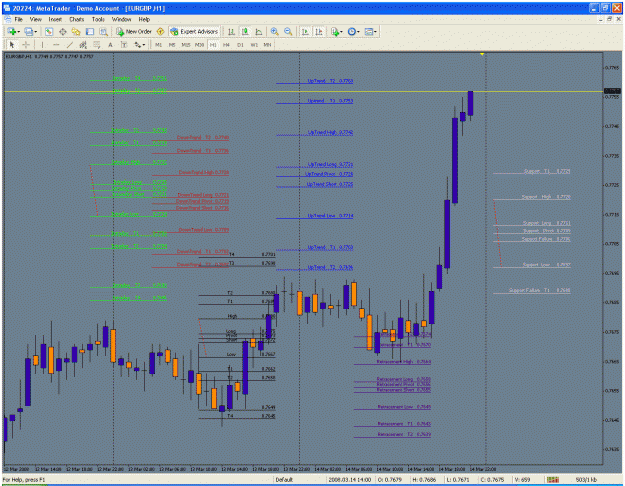Select the M30 timeframe button

[x=199, y=45]
